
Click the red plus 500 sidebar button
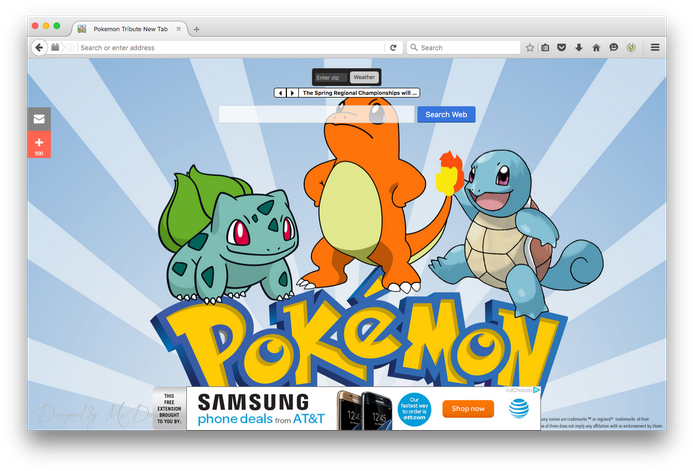tap(39, 144)
